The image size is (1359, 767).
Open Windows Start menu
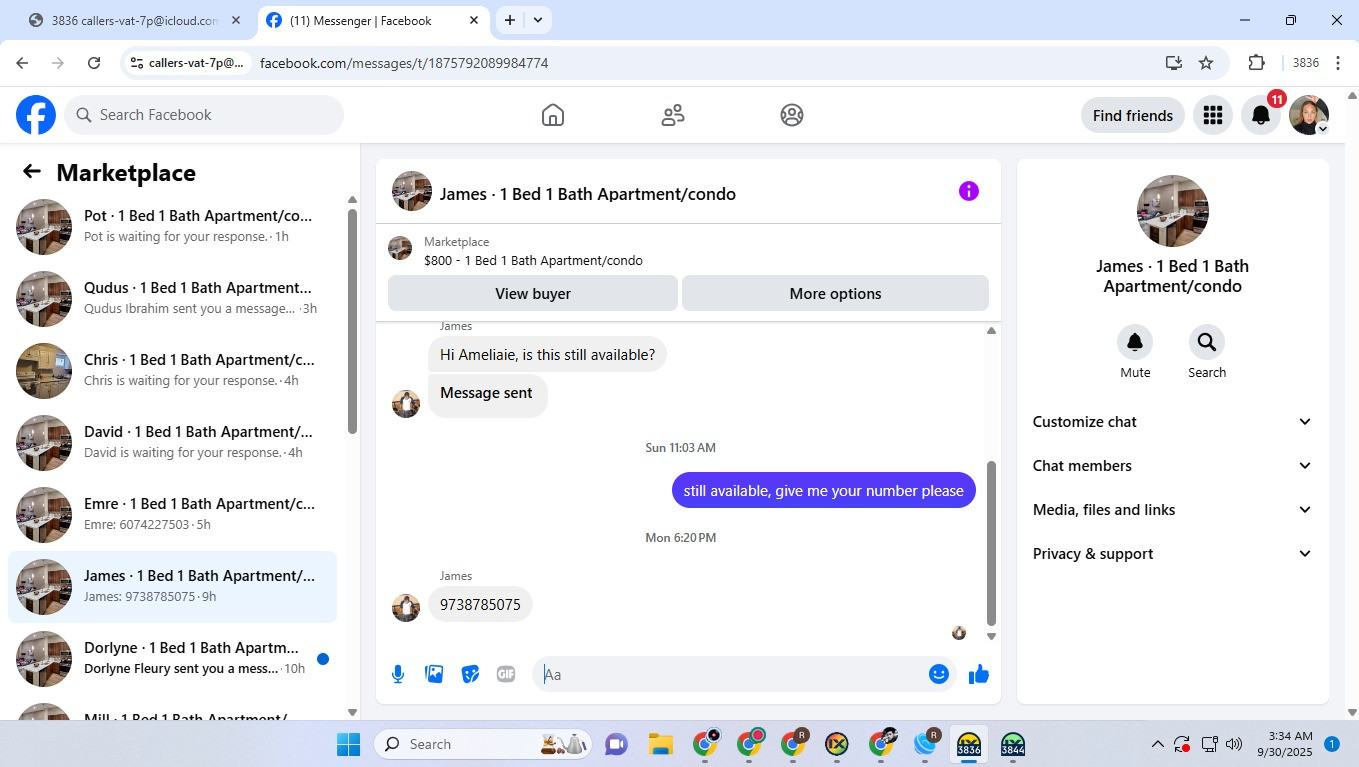[x=348, y=744]
